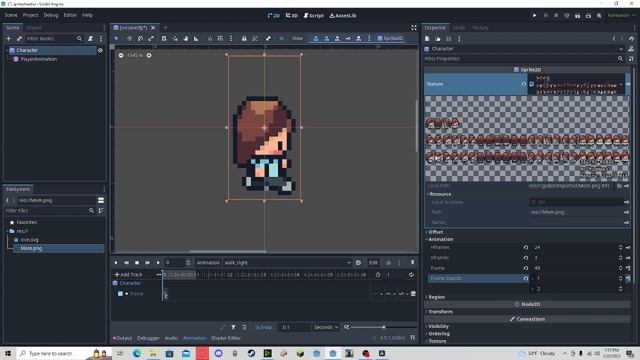
Task: Select the Scale Mode tool
Action: click(x=151, y=38)
